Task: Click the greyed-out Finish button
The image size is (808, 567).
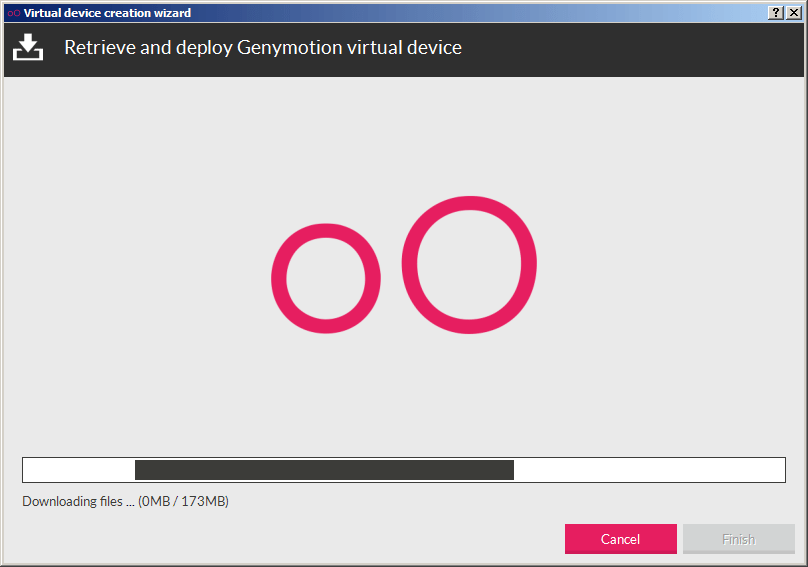Action: 738,539
